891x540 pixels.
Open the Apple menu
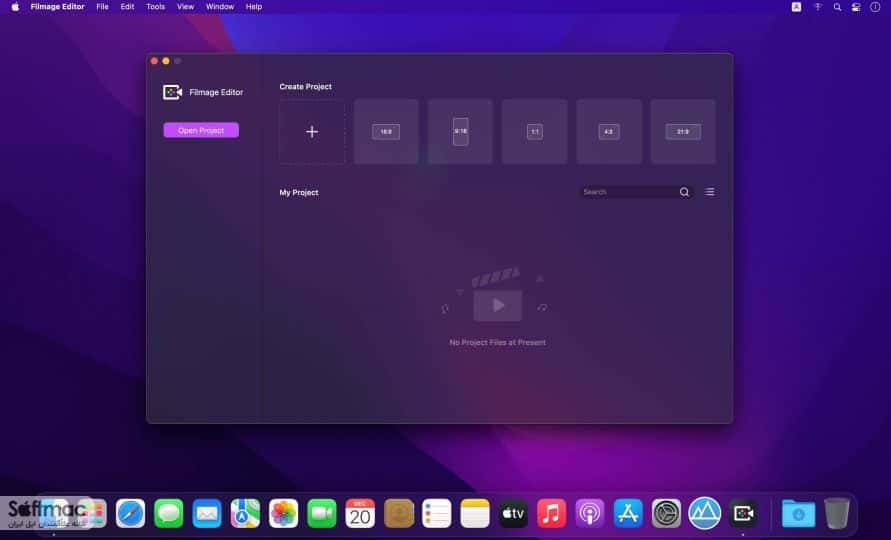[15, 7]
